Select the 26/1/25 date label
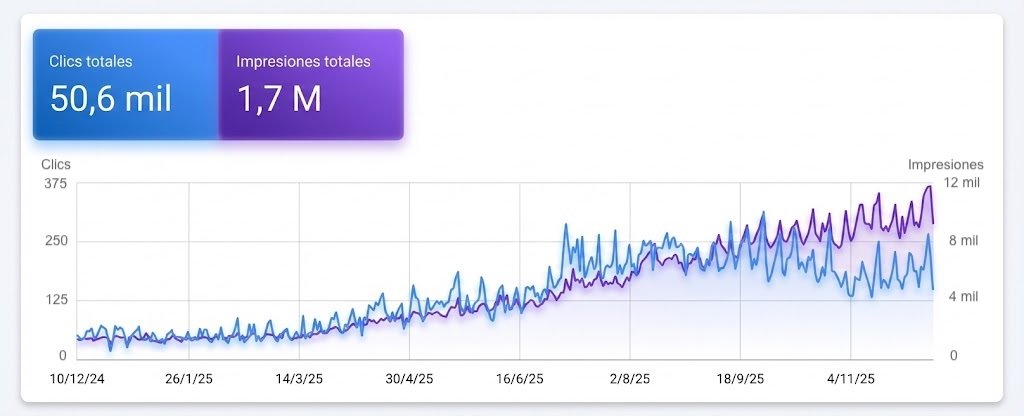This screenshot has height=416, width=1024. point(188,379)
